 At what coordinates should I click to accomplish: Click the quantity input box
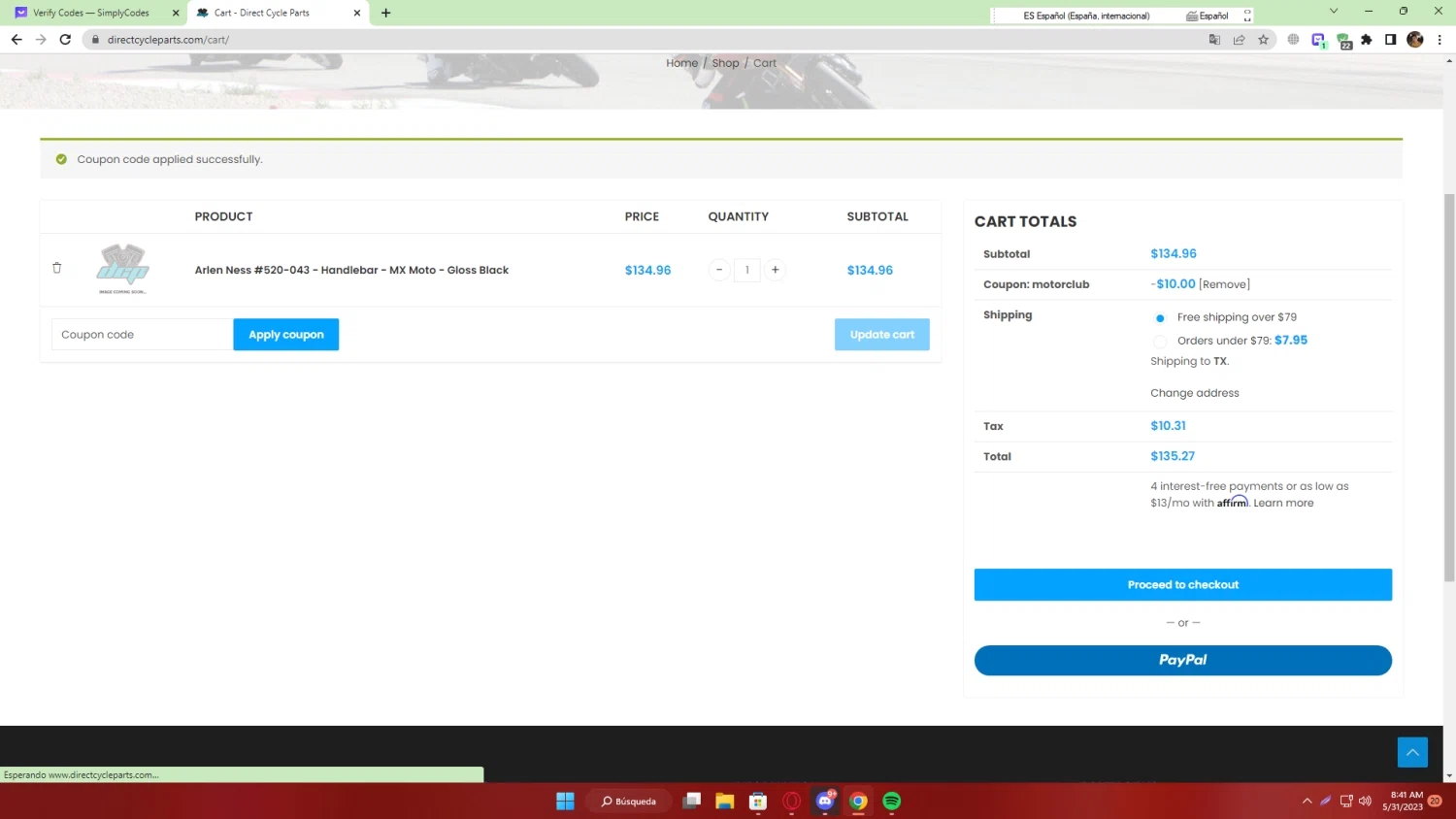[746, 270]
